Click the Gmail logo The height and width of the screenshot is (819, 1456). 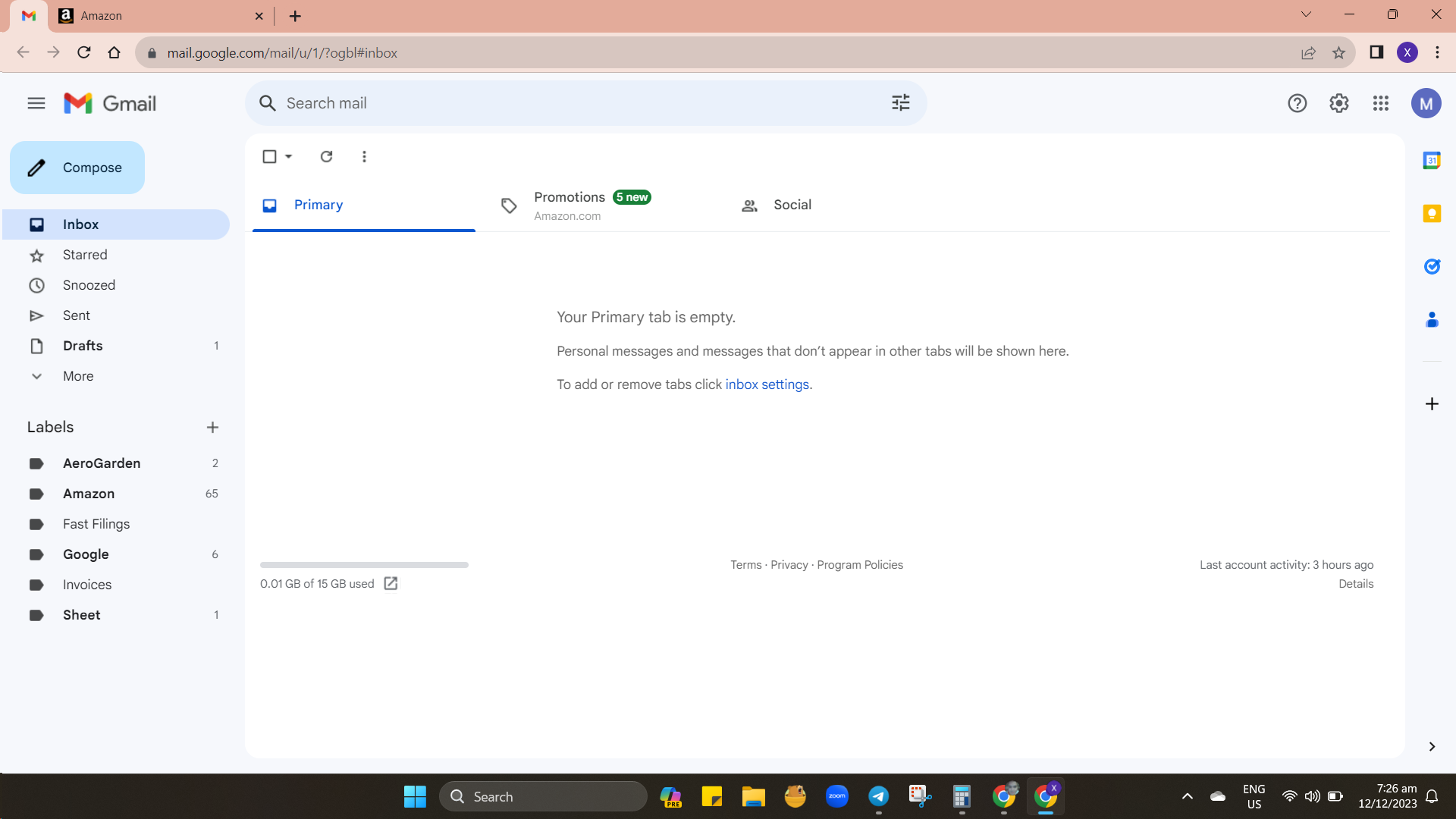click(110, 103)
